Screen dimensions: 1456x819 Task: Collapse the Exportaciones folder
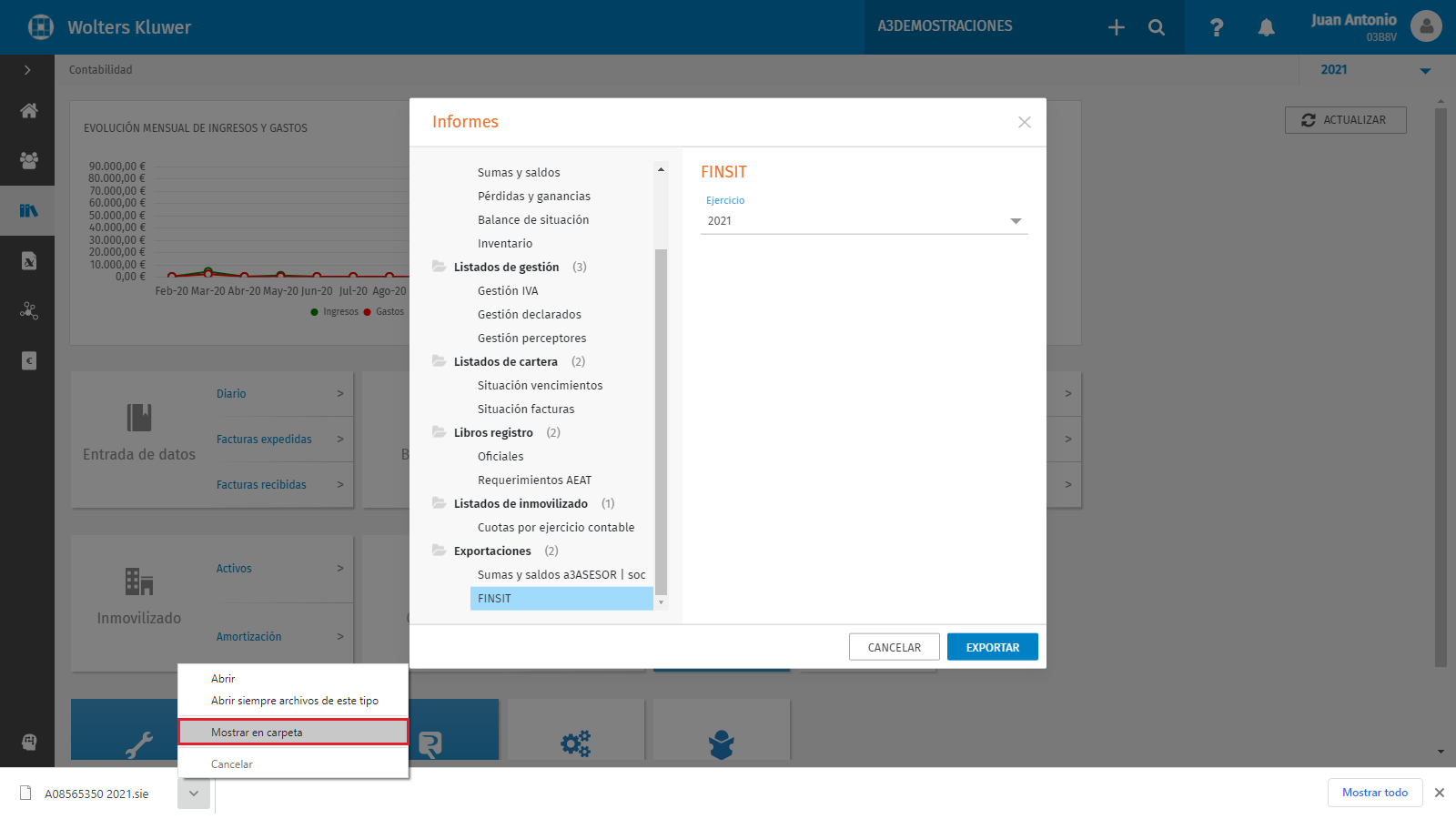pos(439,551)
